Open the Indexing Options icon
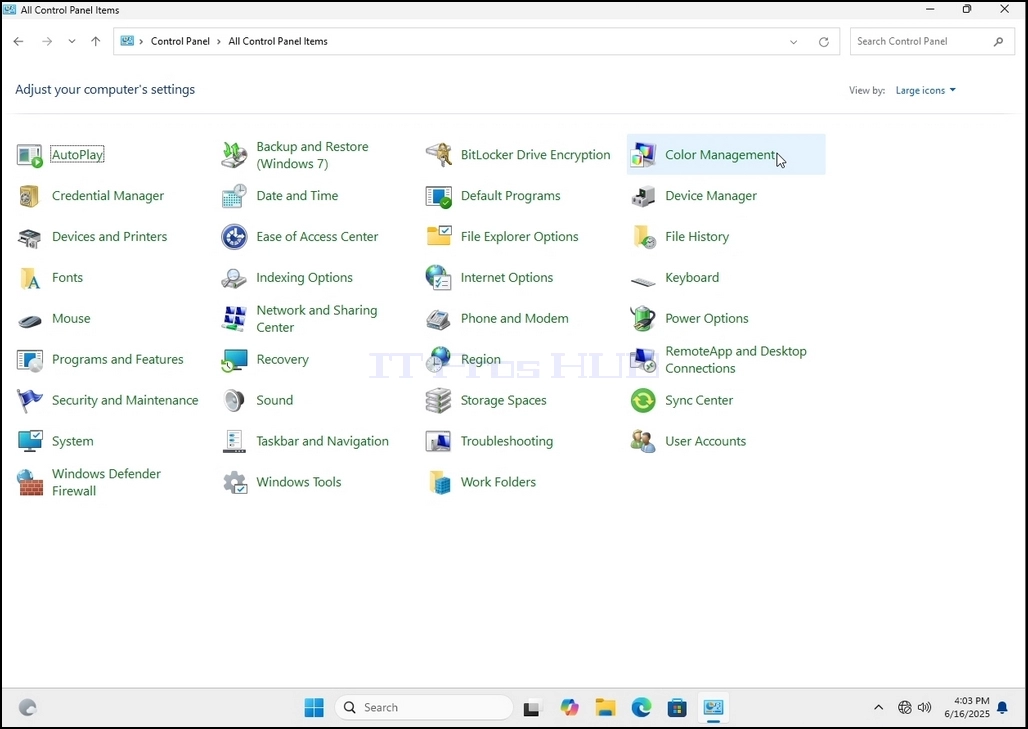 coord(234,278)
